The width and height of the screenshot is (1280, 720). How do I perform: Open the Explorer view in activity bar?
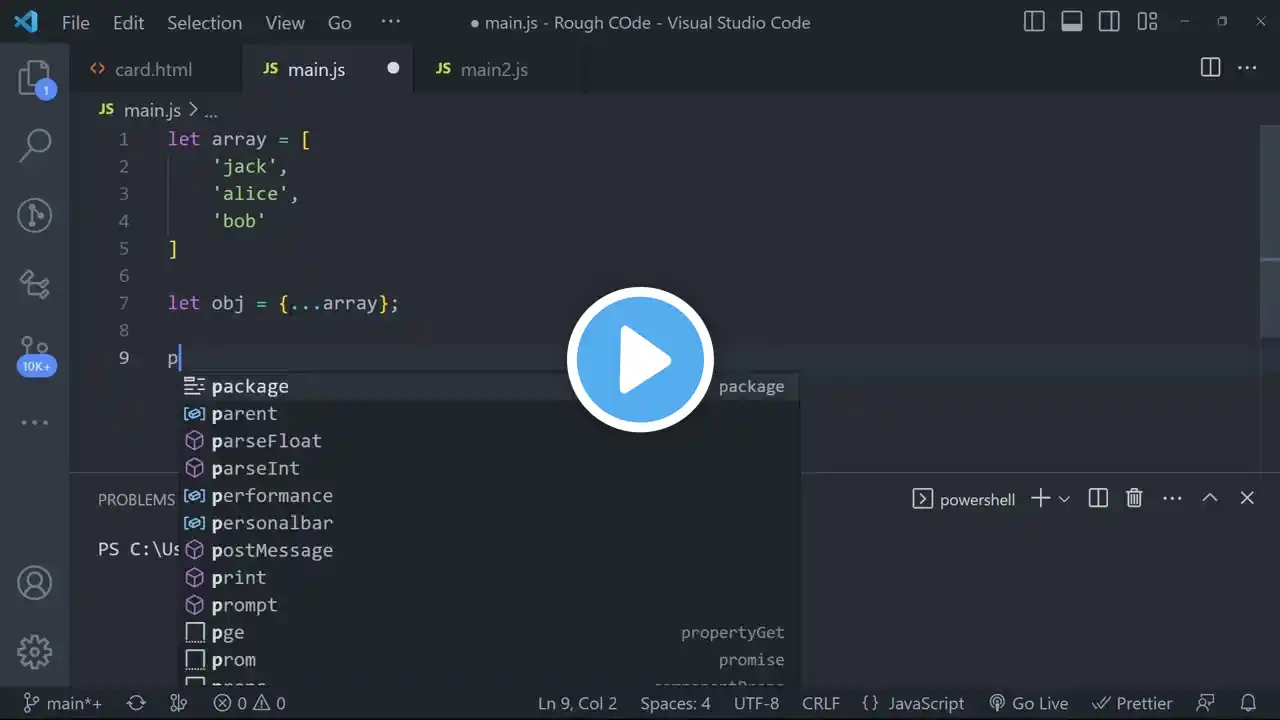35,78
